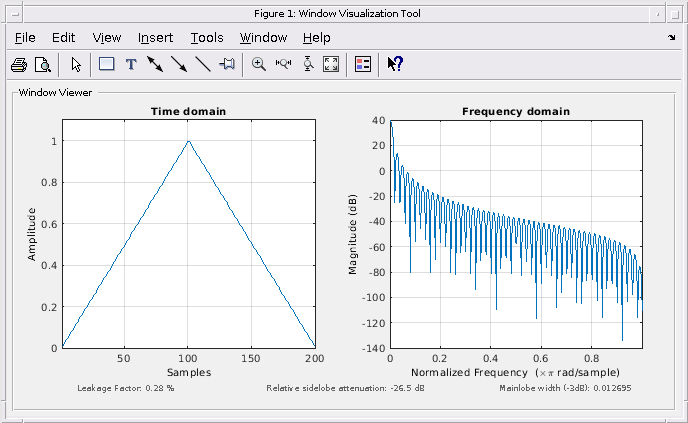688x423 pixels.
Task: Select the Insert Line tool
Action: [x=203, y=64]
